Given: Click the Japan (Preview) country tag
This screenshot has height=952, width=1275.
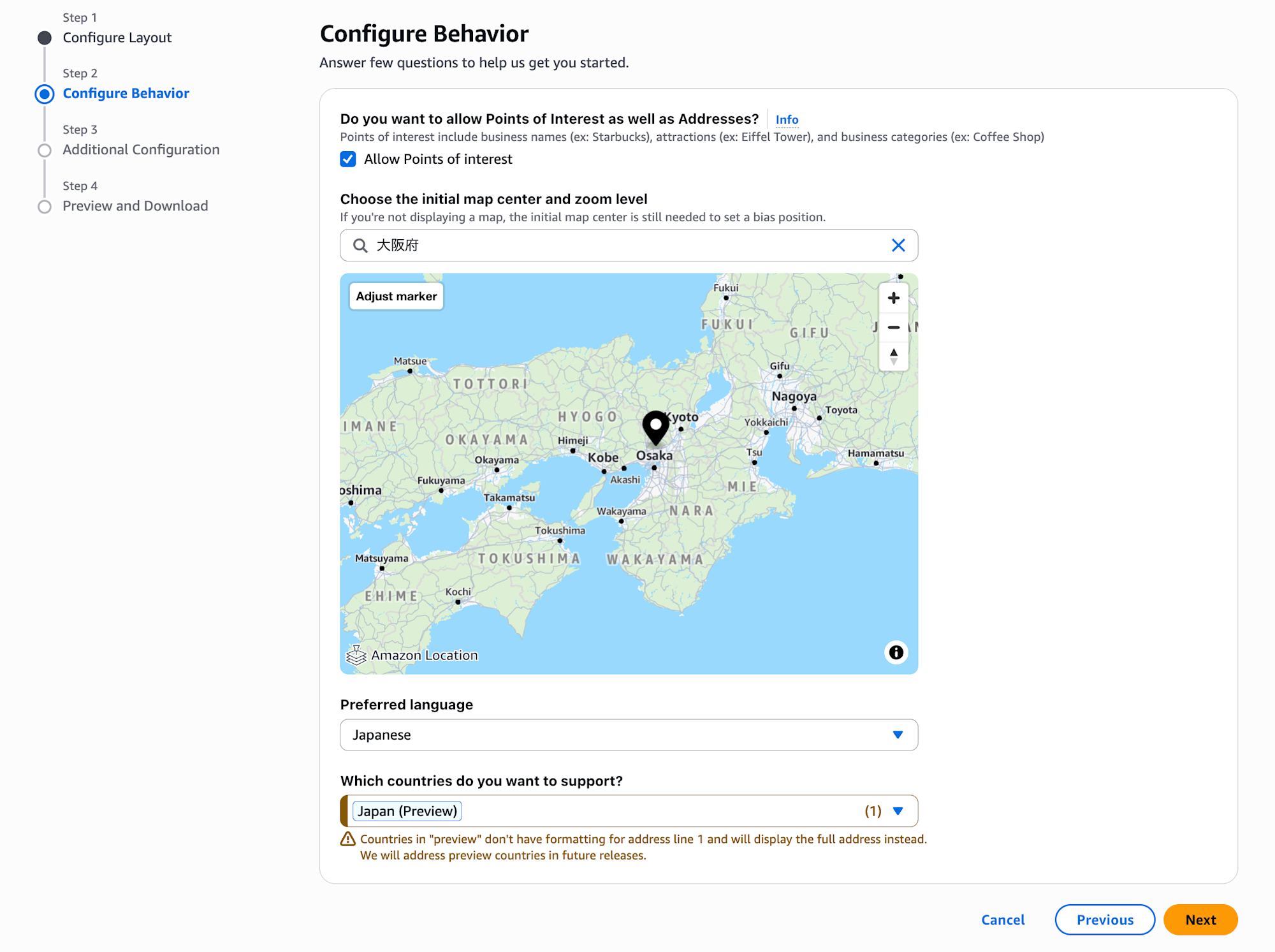Looking at the screenshot, I should (407, 811).
